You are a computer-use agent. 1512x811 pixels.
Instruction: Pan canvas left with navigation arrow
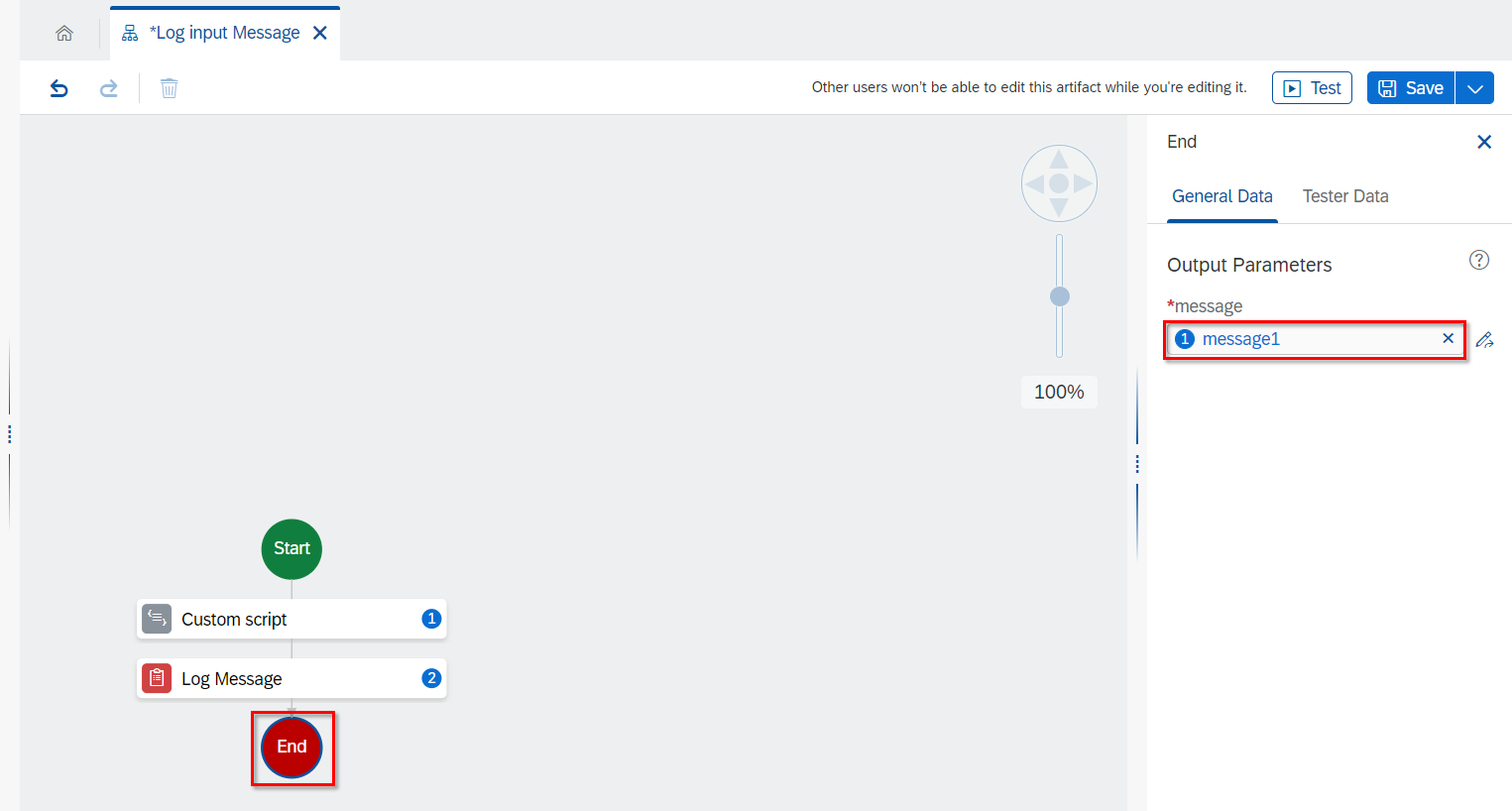1035,183
